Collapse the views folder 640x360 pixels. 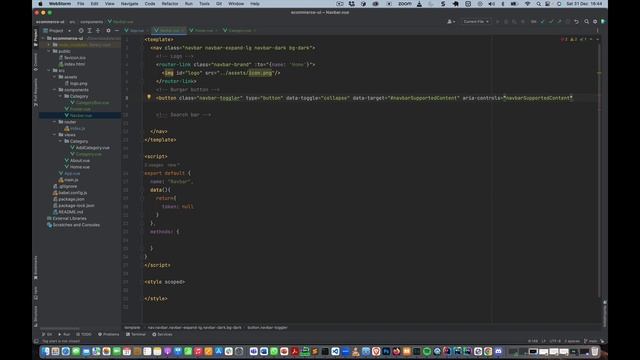[x=55, y=135]
